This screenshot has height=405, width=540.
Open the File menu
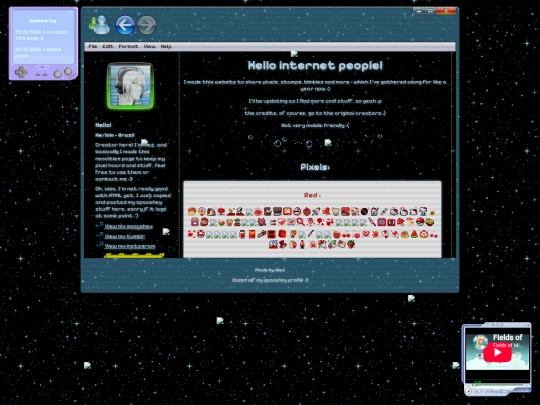pos(93,46)
